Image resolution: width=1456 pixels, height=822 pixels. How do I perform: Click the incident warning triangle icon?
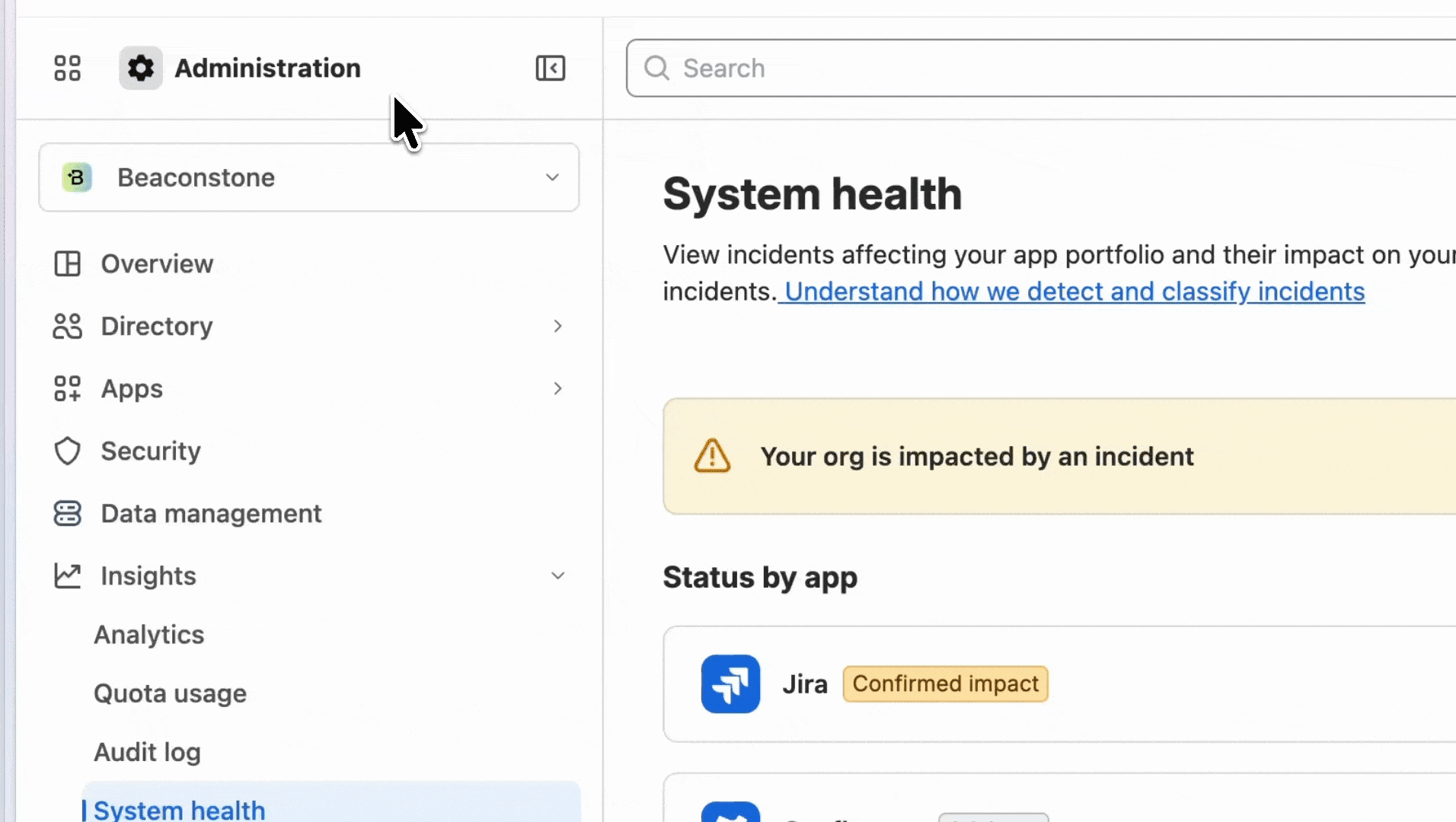coord(712,456)
